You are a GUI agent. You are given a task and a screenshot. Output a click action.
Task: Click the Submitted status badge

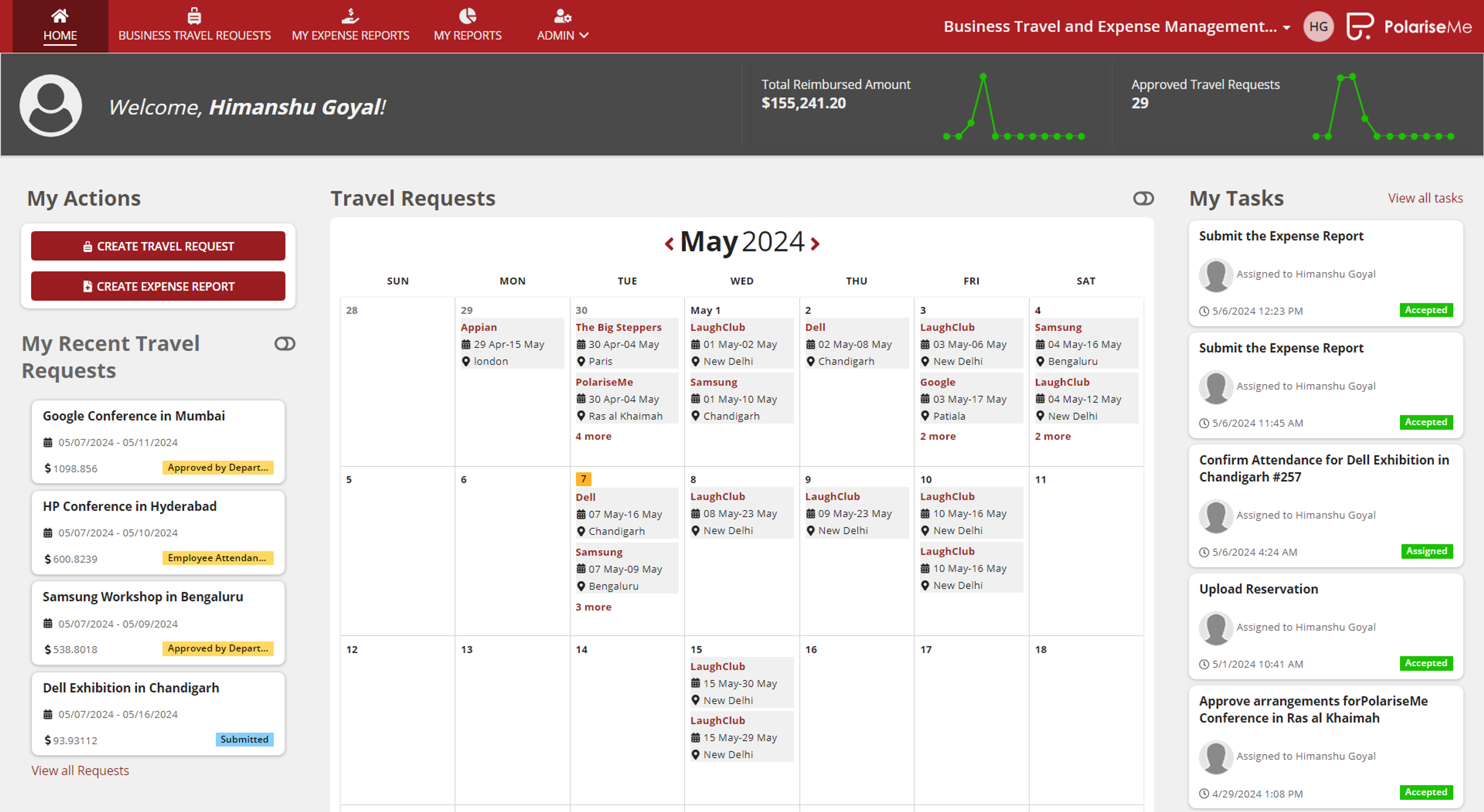[244, 739]
